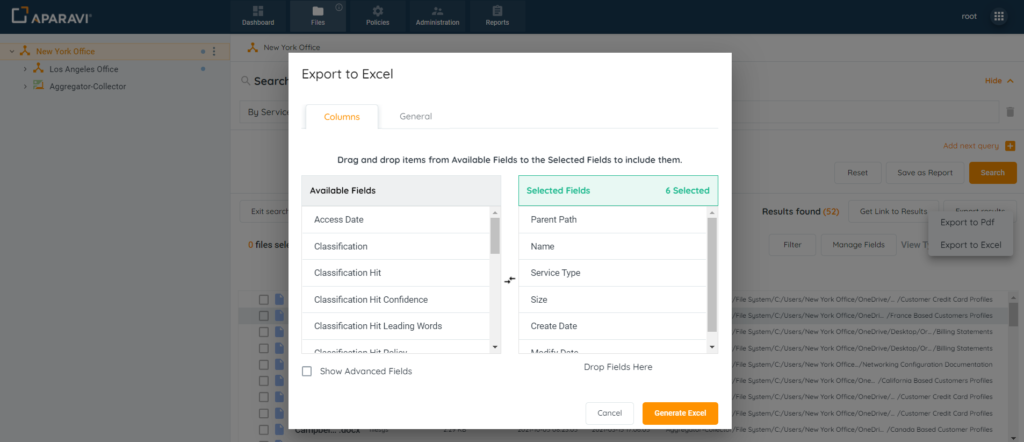
Task: Click the Cancel button
Action: click(x=609, y=413)
